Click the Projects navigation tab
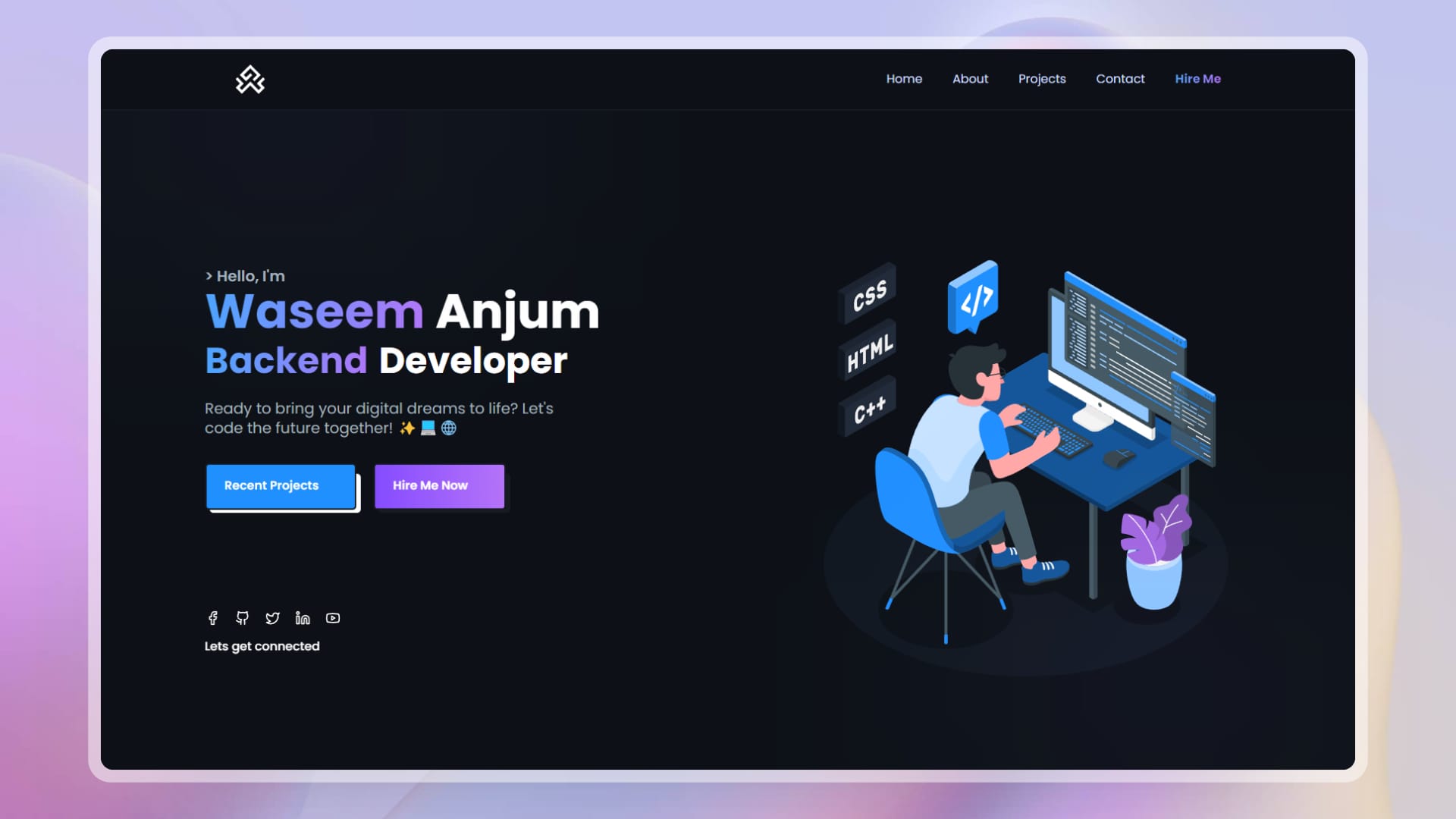 pos(1042,78)
